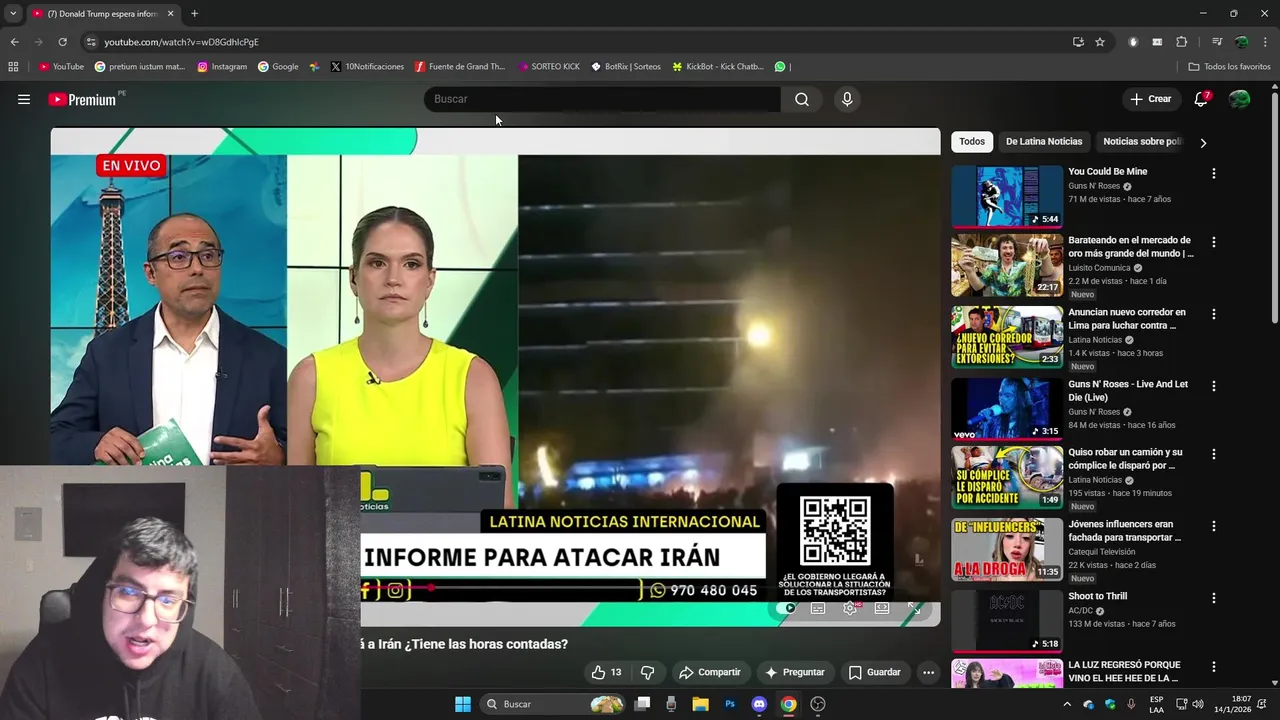Open the tab search dropdown arrow

point(13,14)
